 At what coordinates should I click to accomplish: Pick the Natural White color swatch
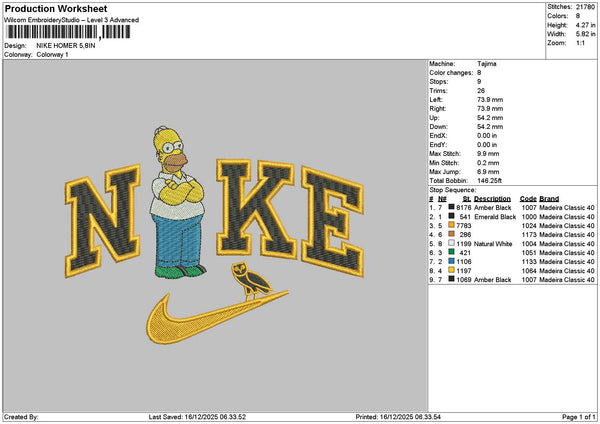point(452,243)
